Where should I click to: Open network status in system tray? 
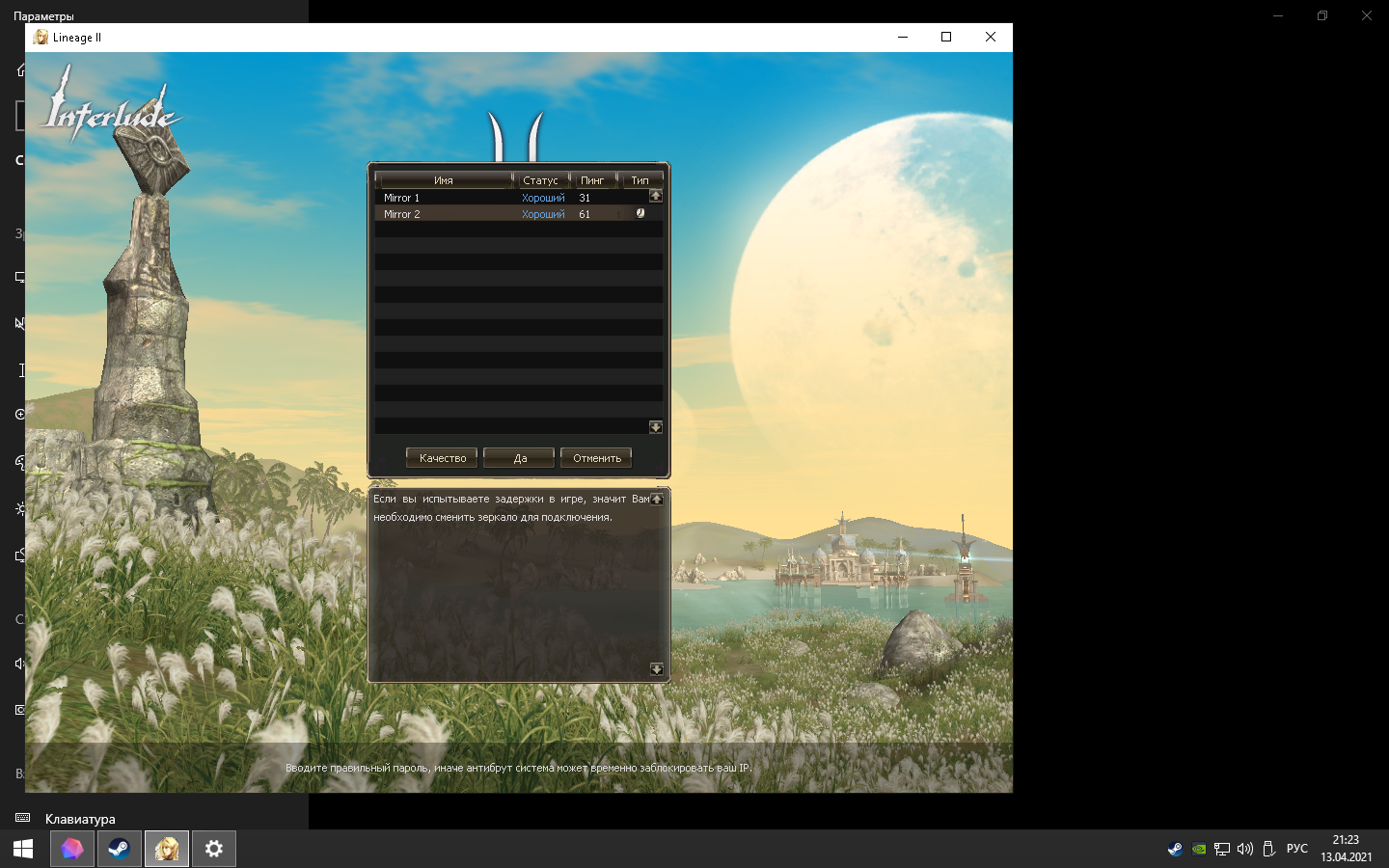(1222, 849)
